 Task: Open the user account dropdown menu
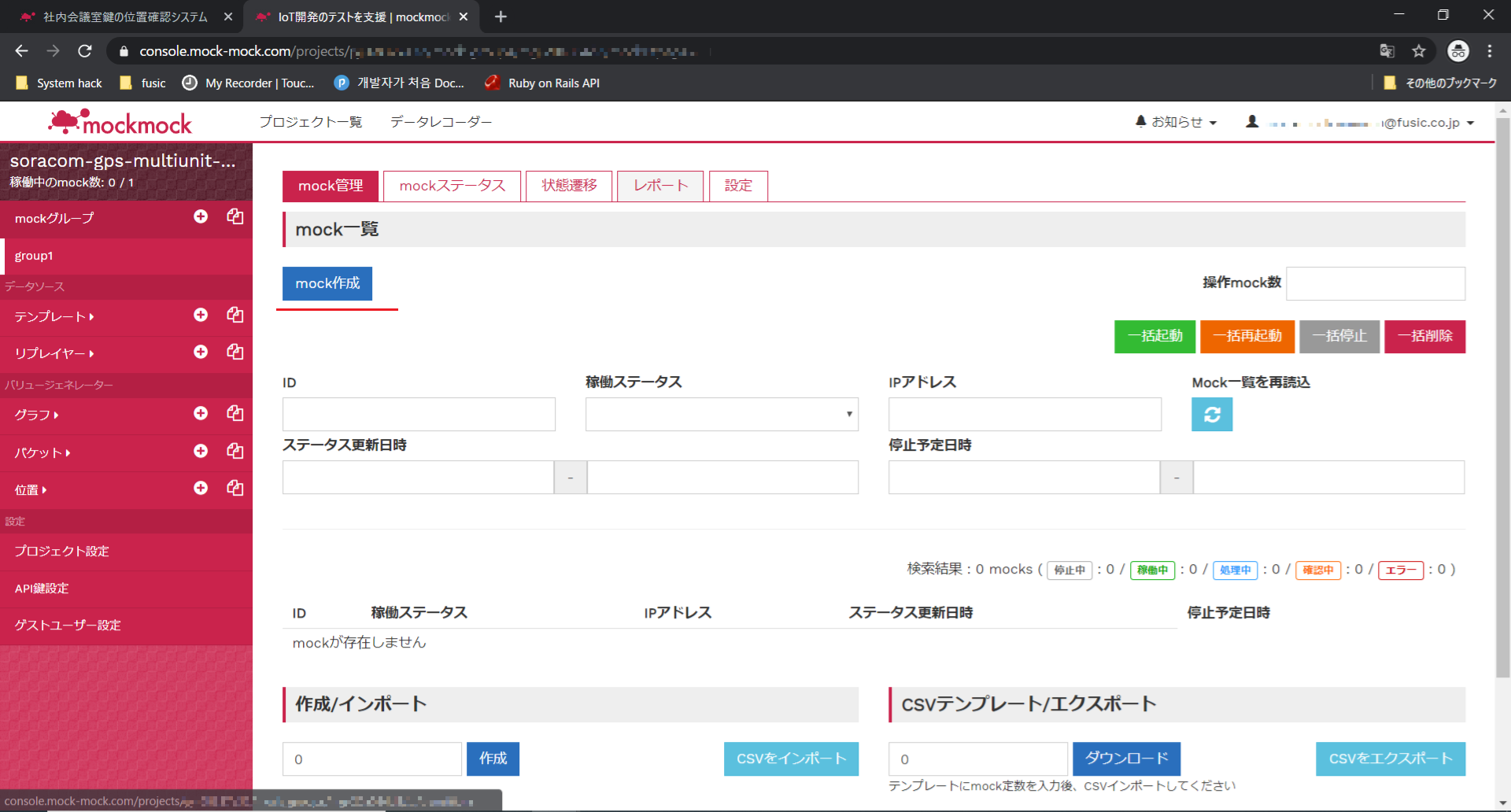click(1360, 123)
